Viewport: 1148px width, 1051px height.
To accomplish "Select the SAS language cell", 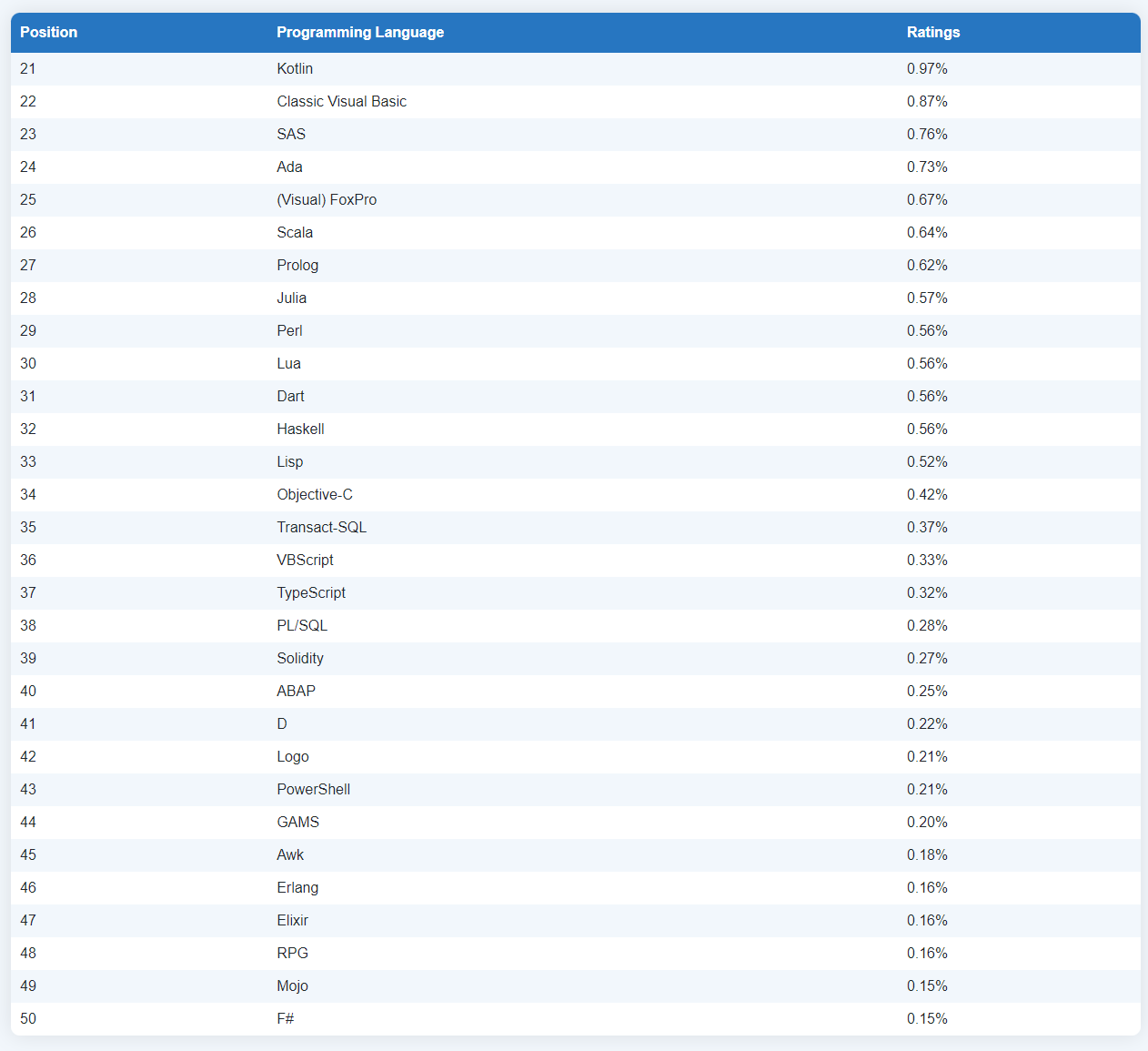I will pos(291,135).
